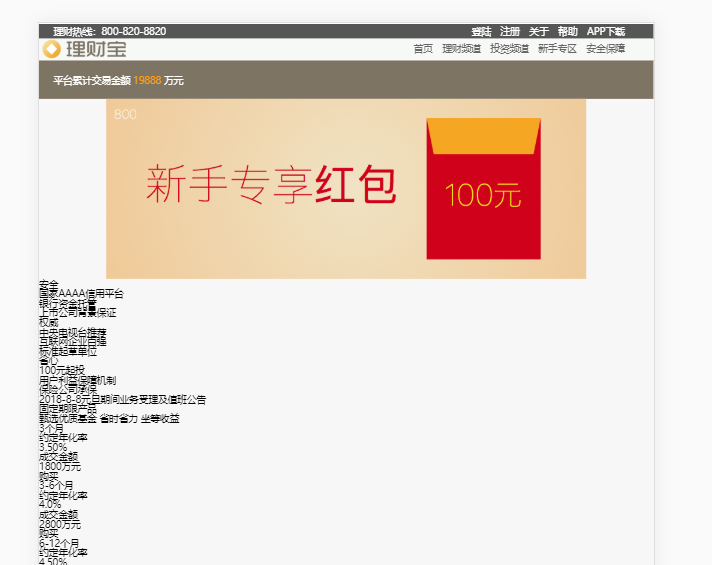This screenshot has width=712, height=565.
Task: Go to the 关于 about page
Action: pos(539,31)
